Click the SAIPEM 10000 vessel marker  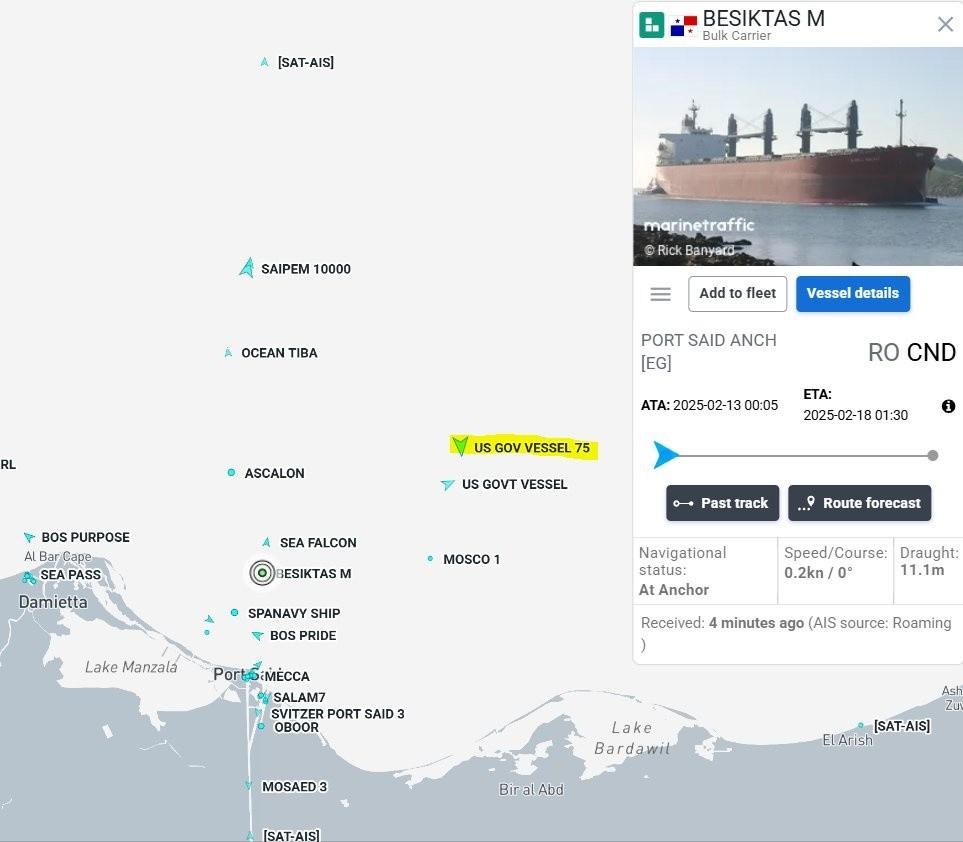coord(247,268)
